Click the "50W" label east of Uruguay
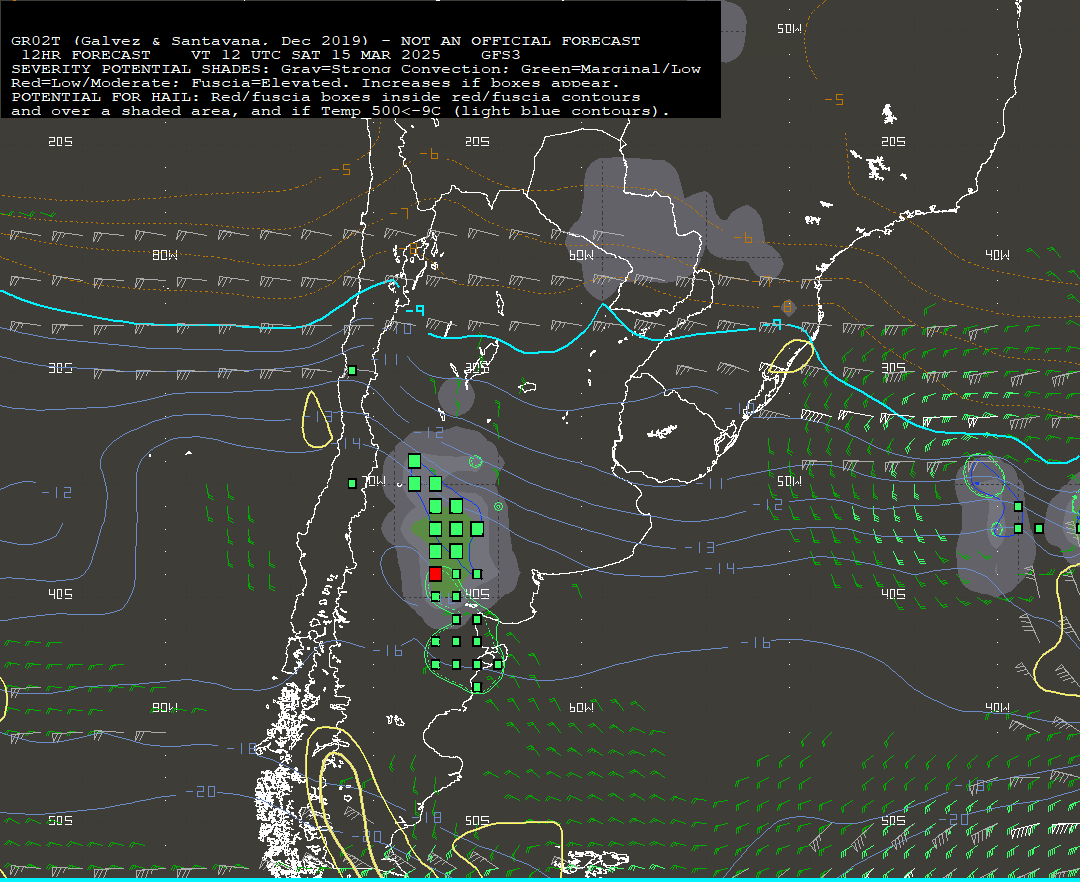 tap(789, 481)
